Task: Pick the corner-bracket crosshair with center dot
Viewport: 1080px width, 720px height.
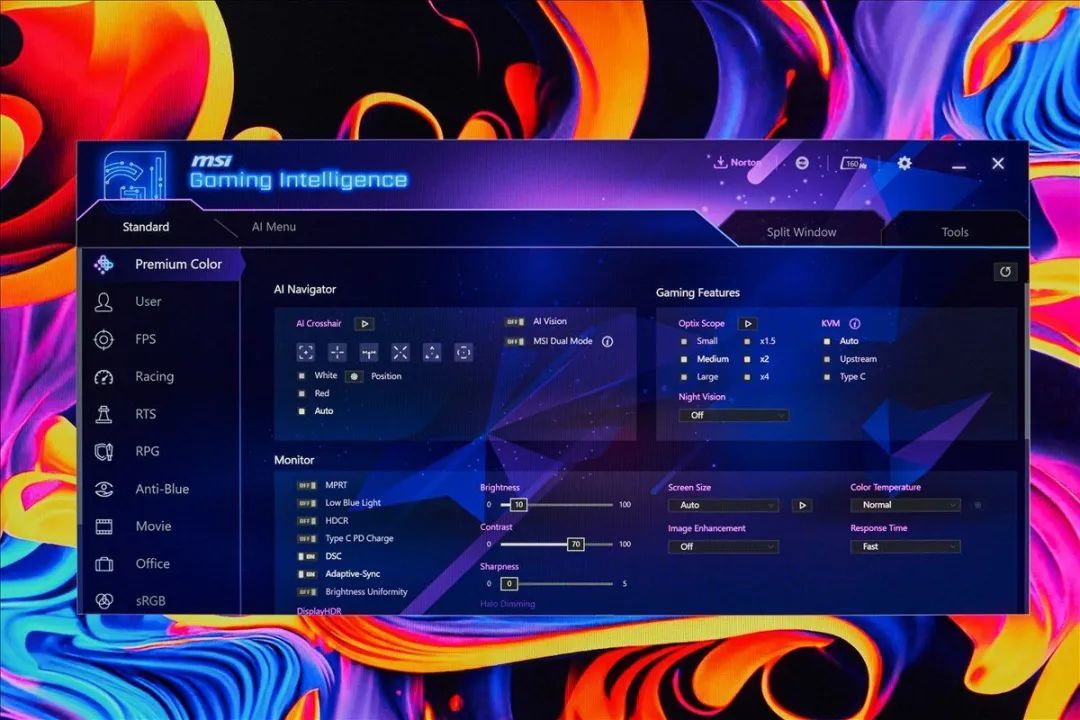Action: pos(306,353)
